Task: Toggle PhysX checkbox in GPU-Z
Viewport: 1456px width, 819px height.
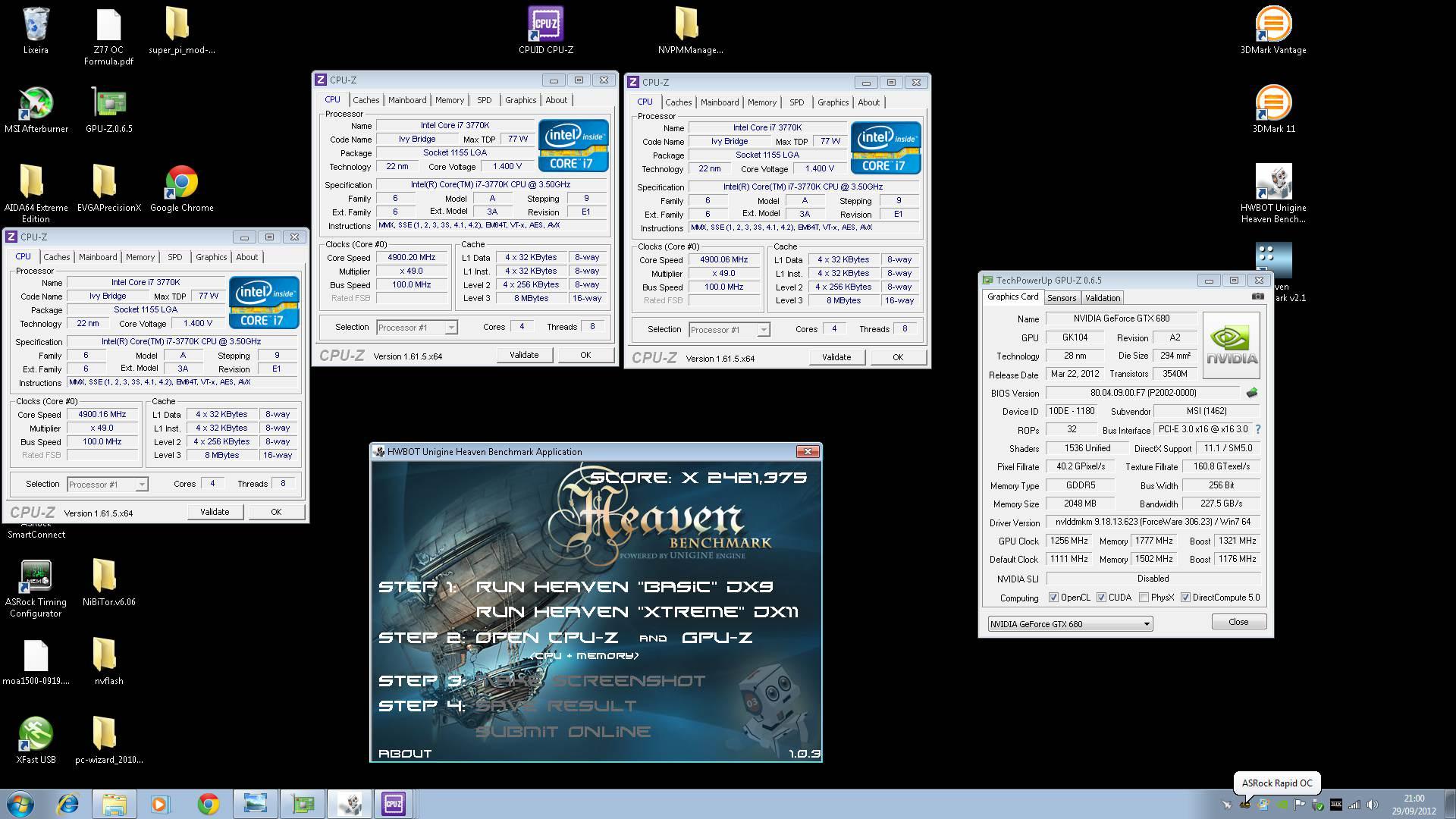Action: [x=1144, y=598]
